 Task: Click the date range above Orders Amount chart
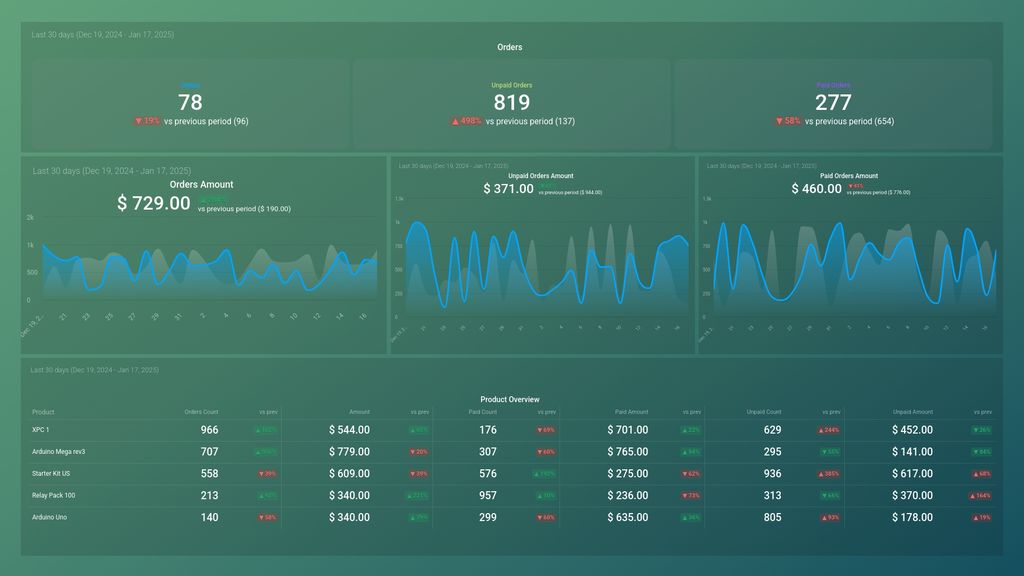click(112, 171)
